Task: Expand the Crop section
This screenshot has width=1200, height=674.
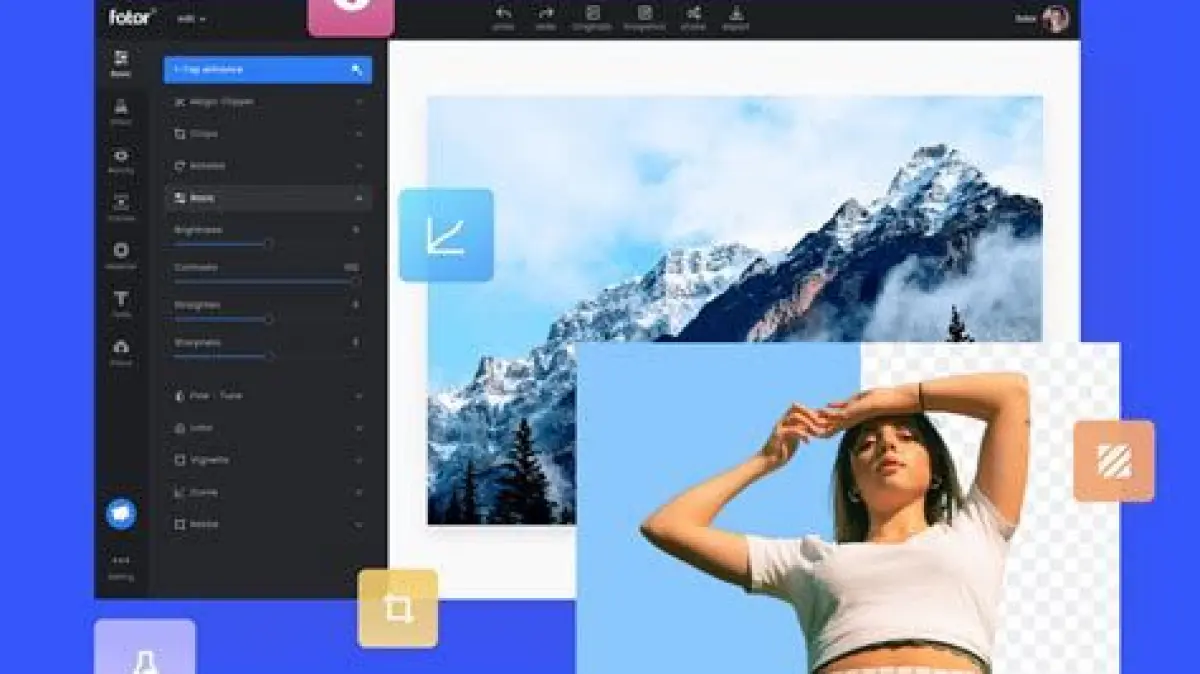Action: click(267, 134)
